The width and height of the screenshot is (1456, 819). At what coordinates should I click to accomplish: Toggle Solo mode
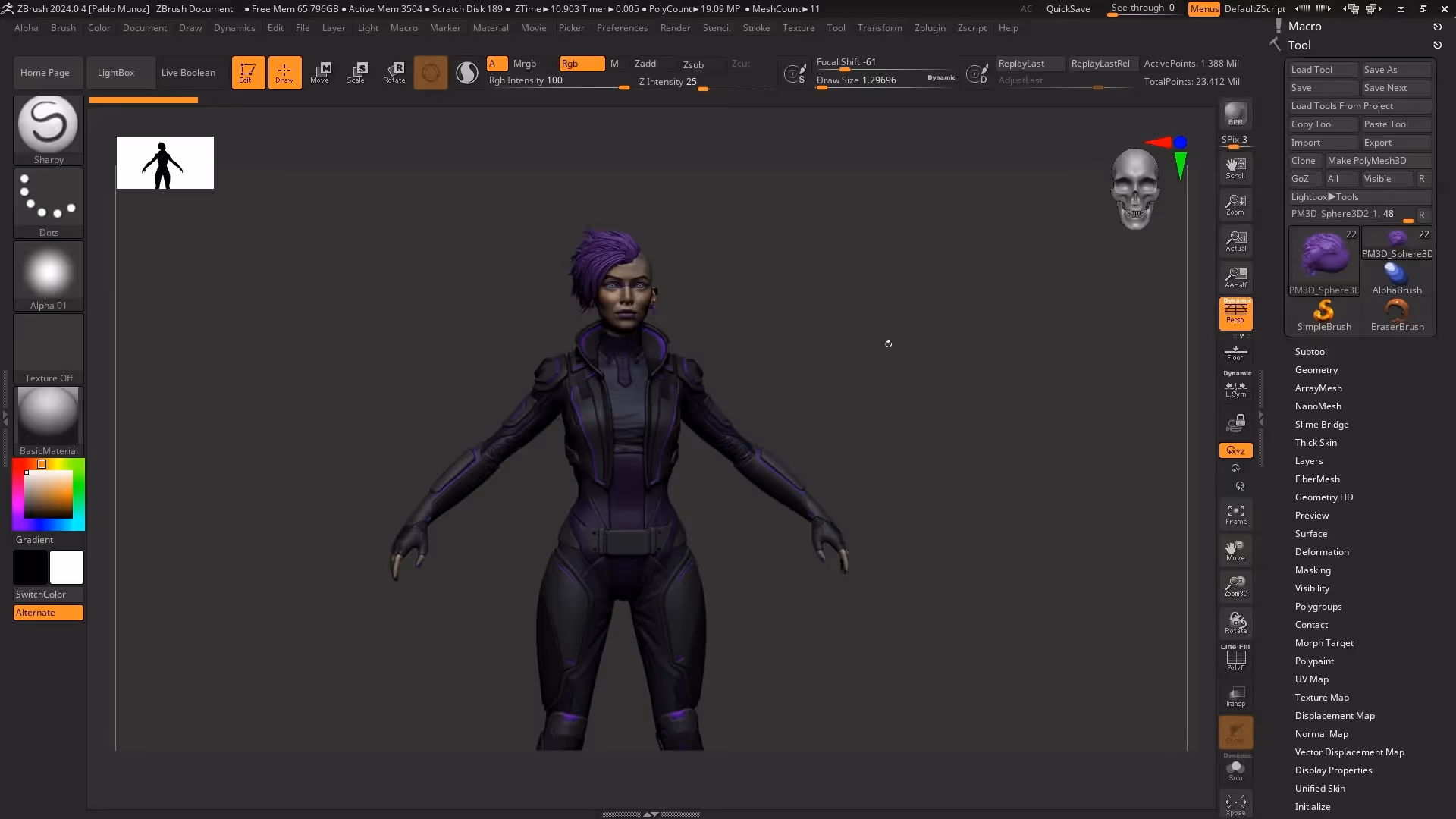[x=1235, y=769]
